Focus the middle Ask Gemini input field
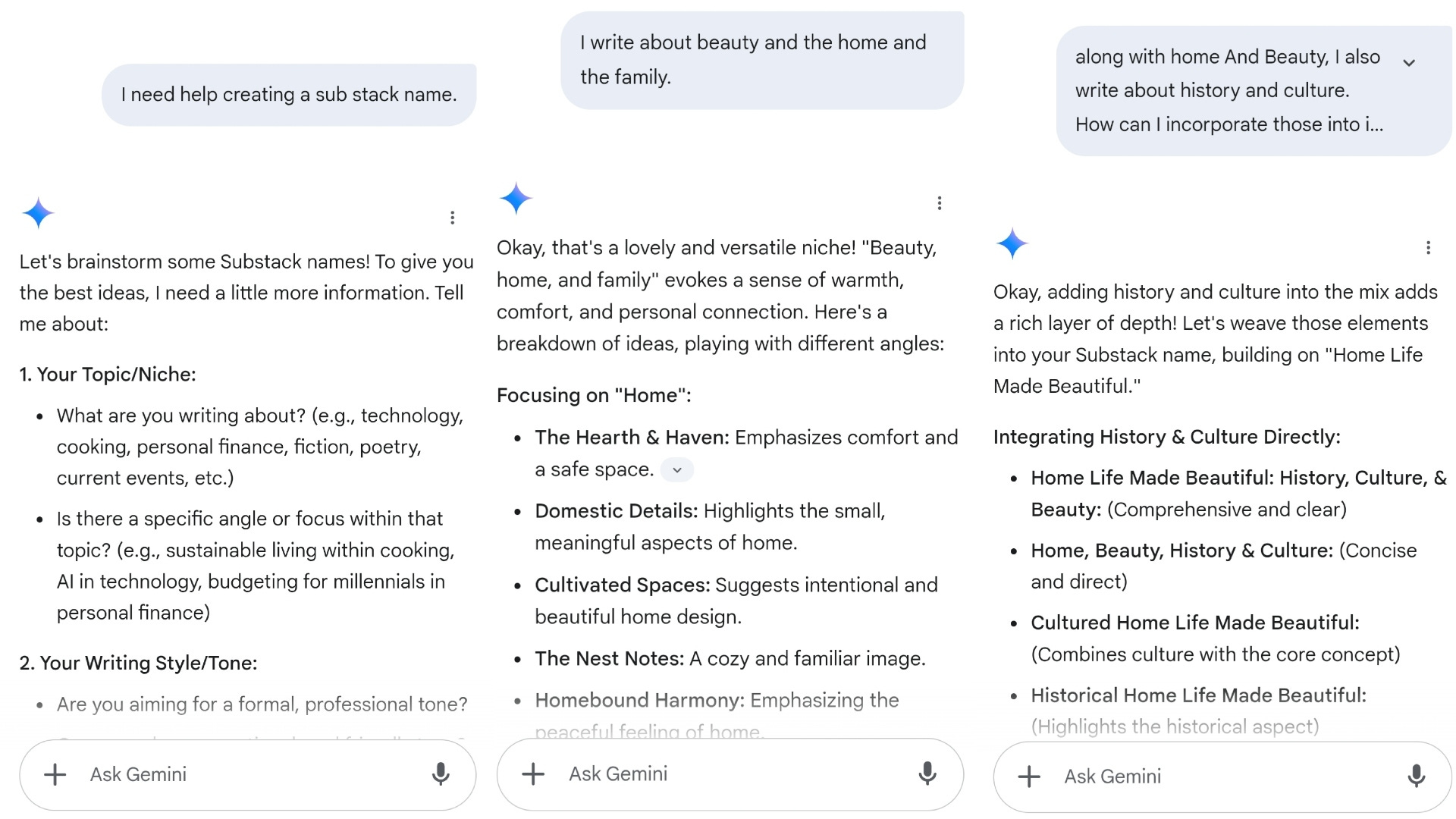Viewport: 1456px width, 819px height. coord(728,773)
